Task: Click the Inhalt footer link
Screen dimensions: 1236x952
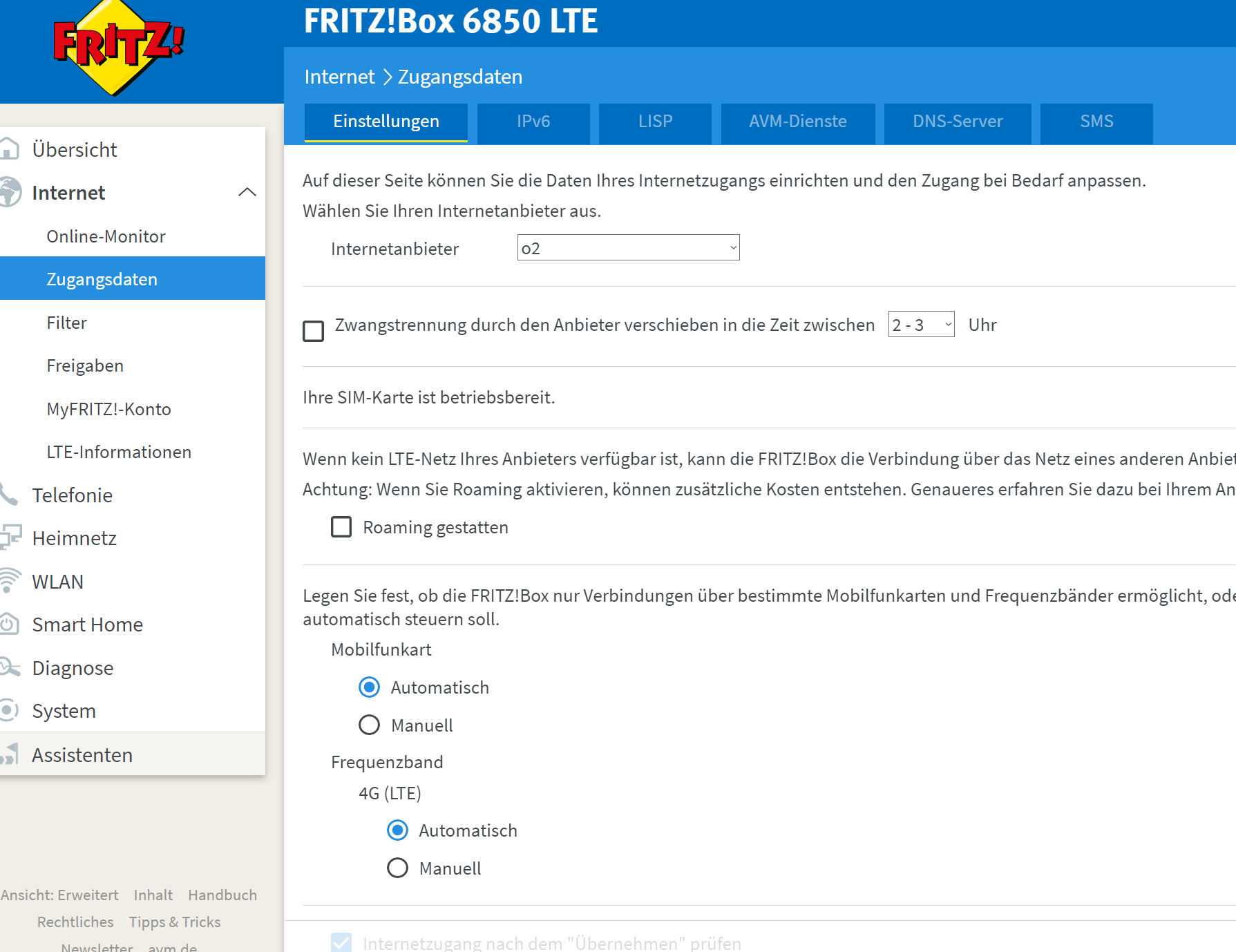Action: pyautogui.click(x=153, y=895)
